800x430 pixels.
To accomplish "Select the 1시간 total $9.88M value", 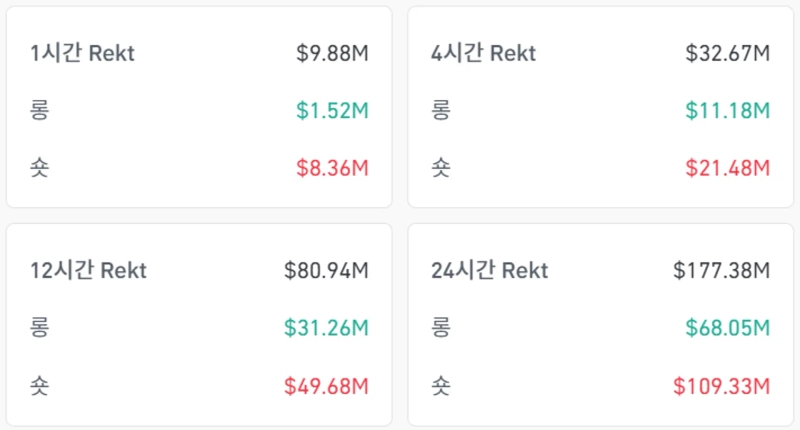I will (x=332, y=54).
